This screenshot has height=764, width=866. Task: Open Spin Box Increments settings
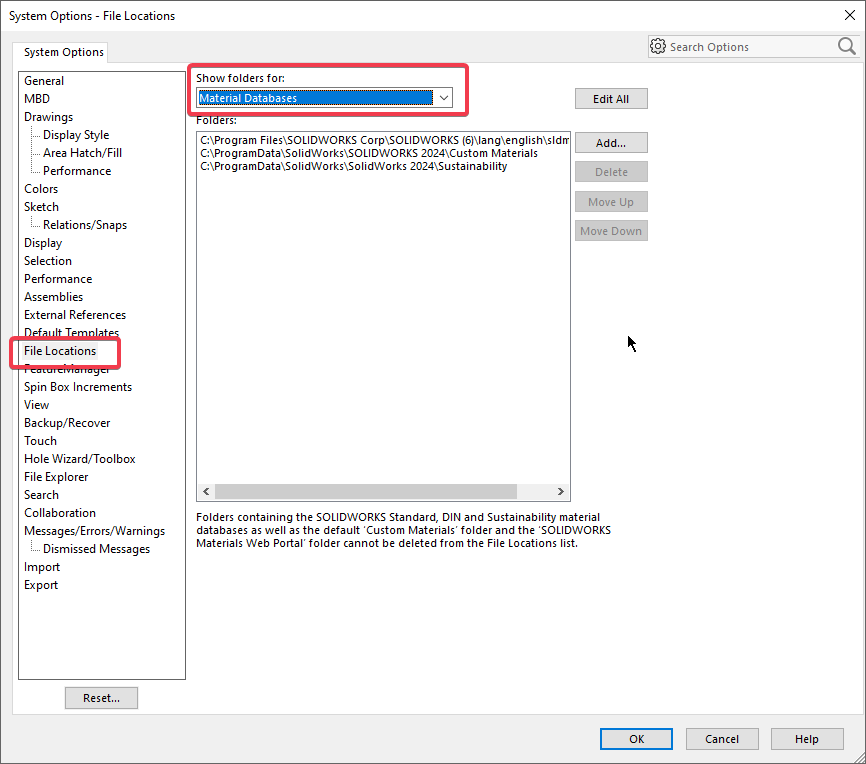[78, 387]
